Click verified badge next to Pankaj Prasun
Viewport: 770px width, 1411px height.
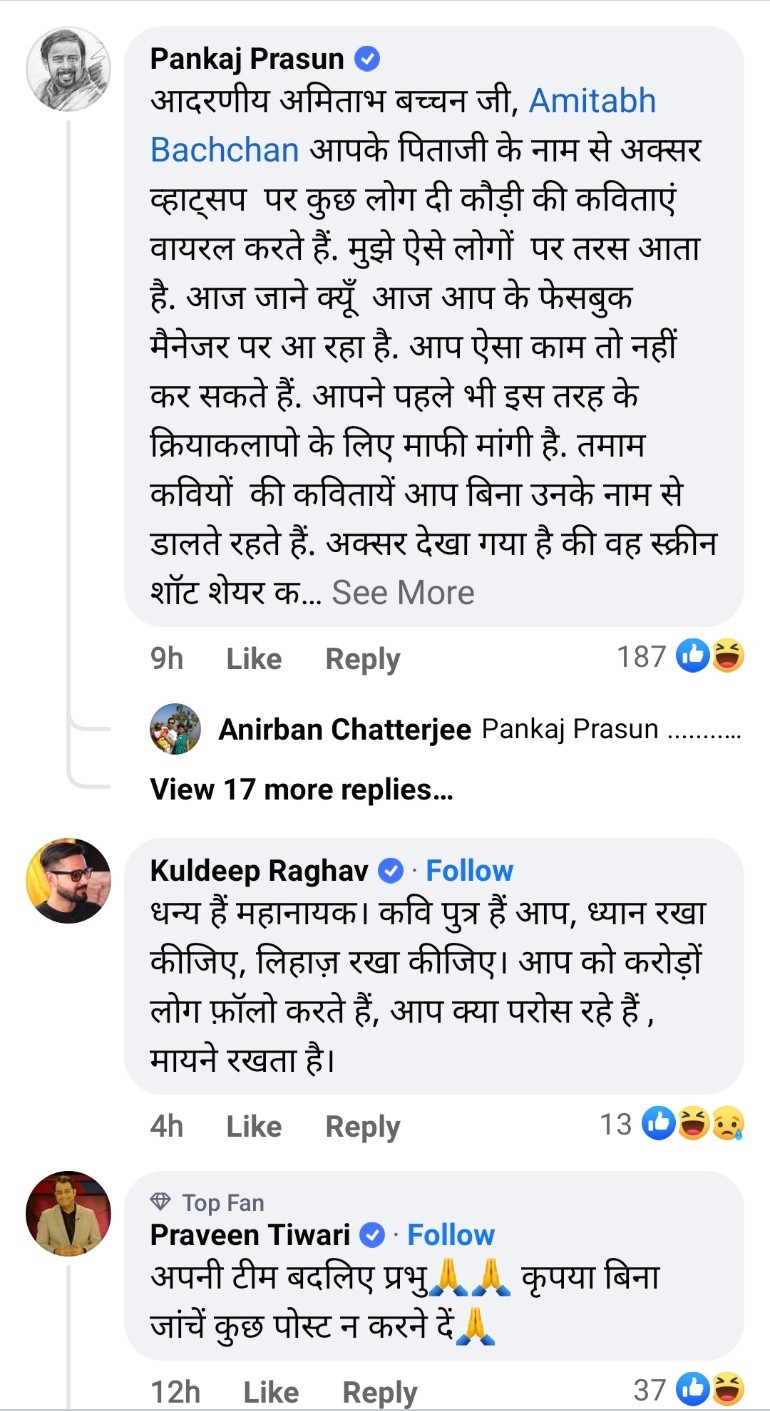(368, 59)
